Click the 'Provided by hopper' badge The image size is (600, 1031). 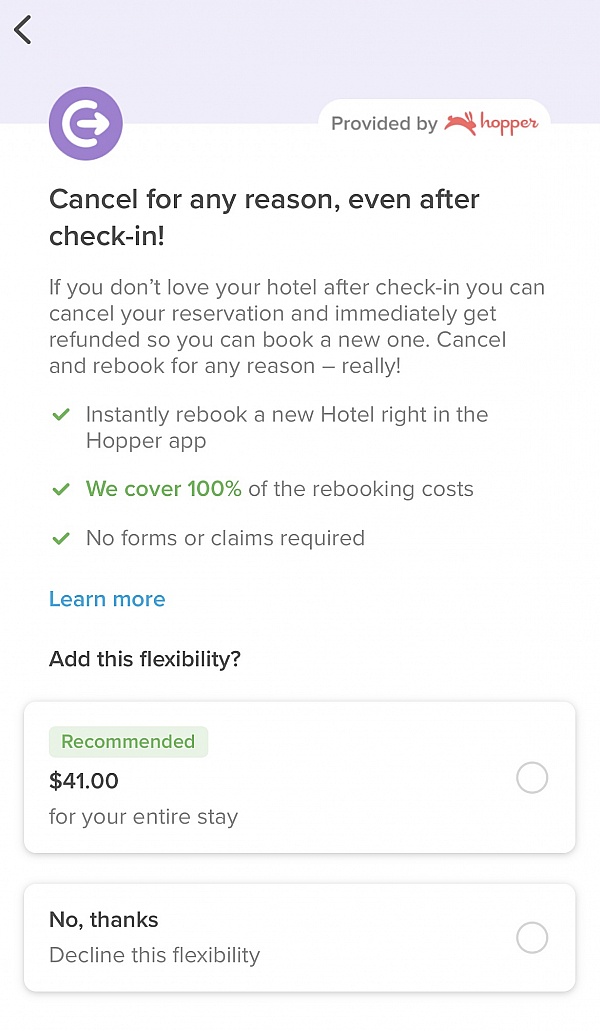coord(433,123)
